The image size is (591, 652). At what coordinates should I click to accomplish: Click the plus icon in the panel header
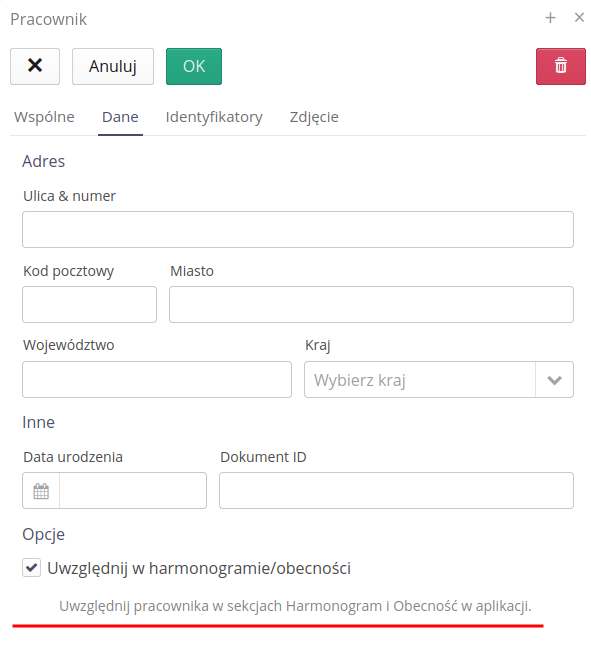[550, 18]
